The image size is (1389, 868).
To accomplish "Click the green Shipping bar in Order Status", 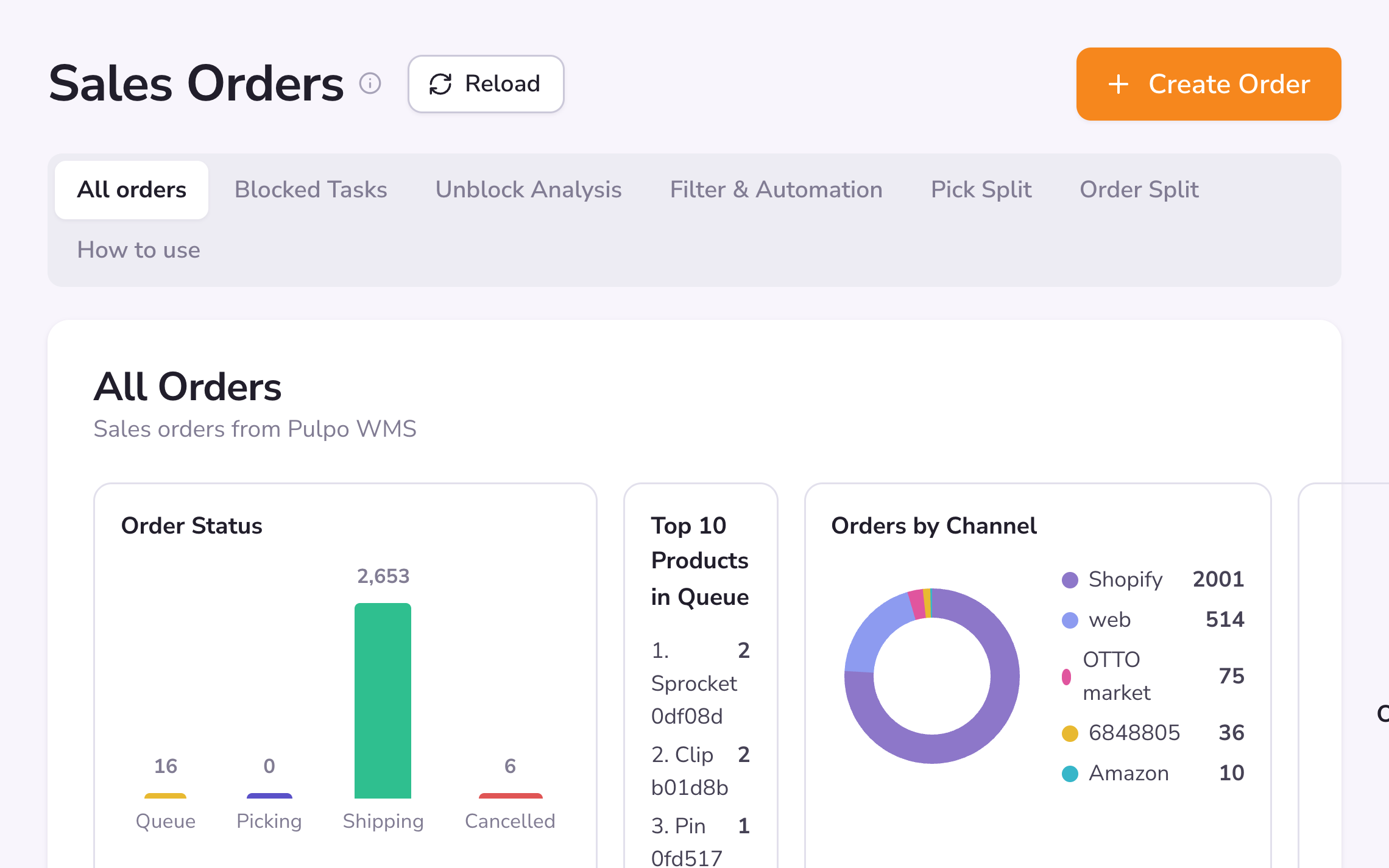I will click(x=383, y=700).
